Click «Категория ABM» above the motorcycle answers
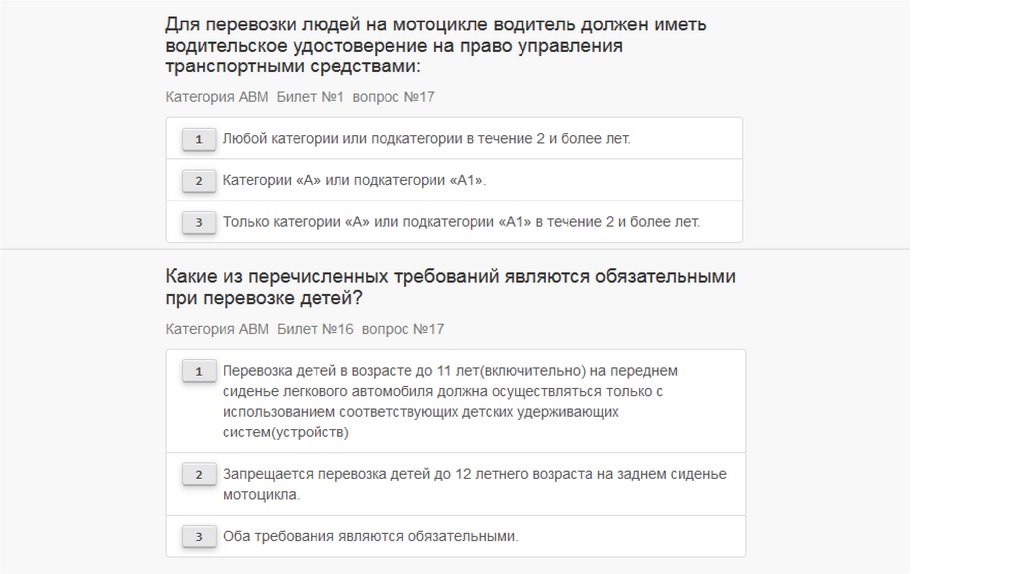 pyautogui.click(x=215, y=97)
